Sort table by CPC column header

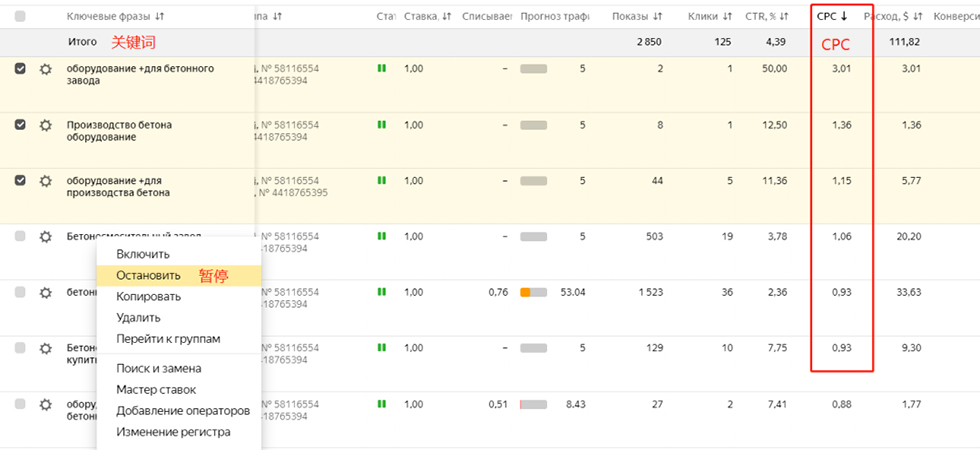pos(831,16)
